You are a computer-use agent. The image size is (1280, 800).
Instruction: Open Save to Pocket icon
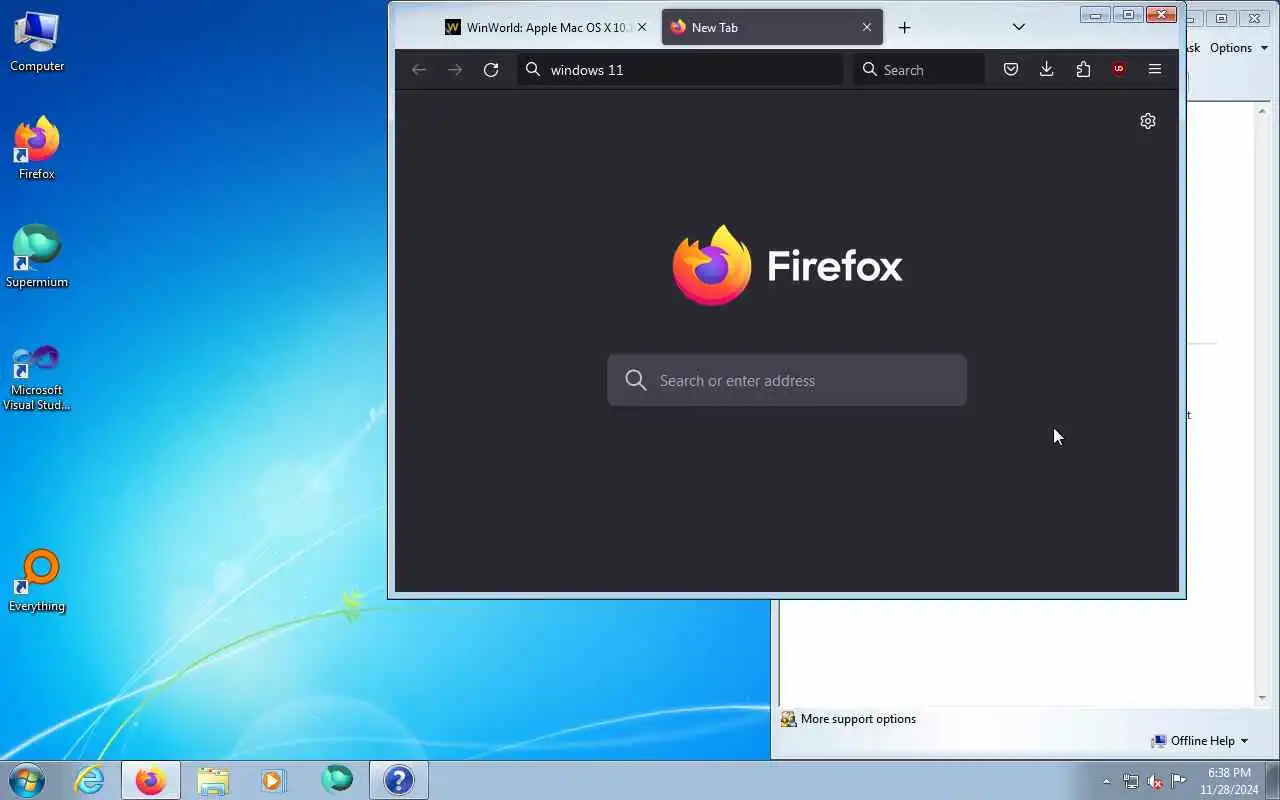pos(1011,69)
